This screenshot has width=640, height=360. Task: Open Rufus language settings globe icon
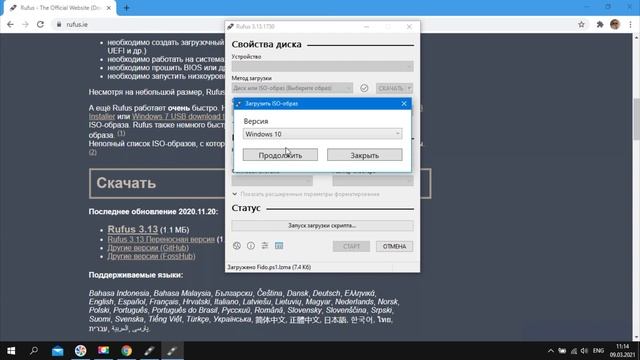tap(237, 246)
